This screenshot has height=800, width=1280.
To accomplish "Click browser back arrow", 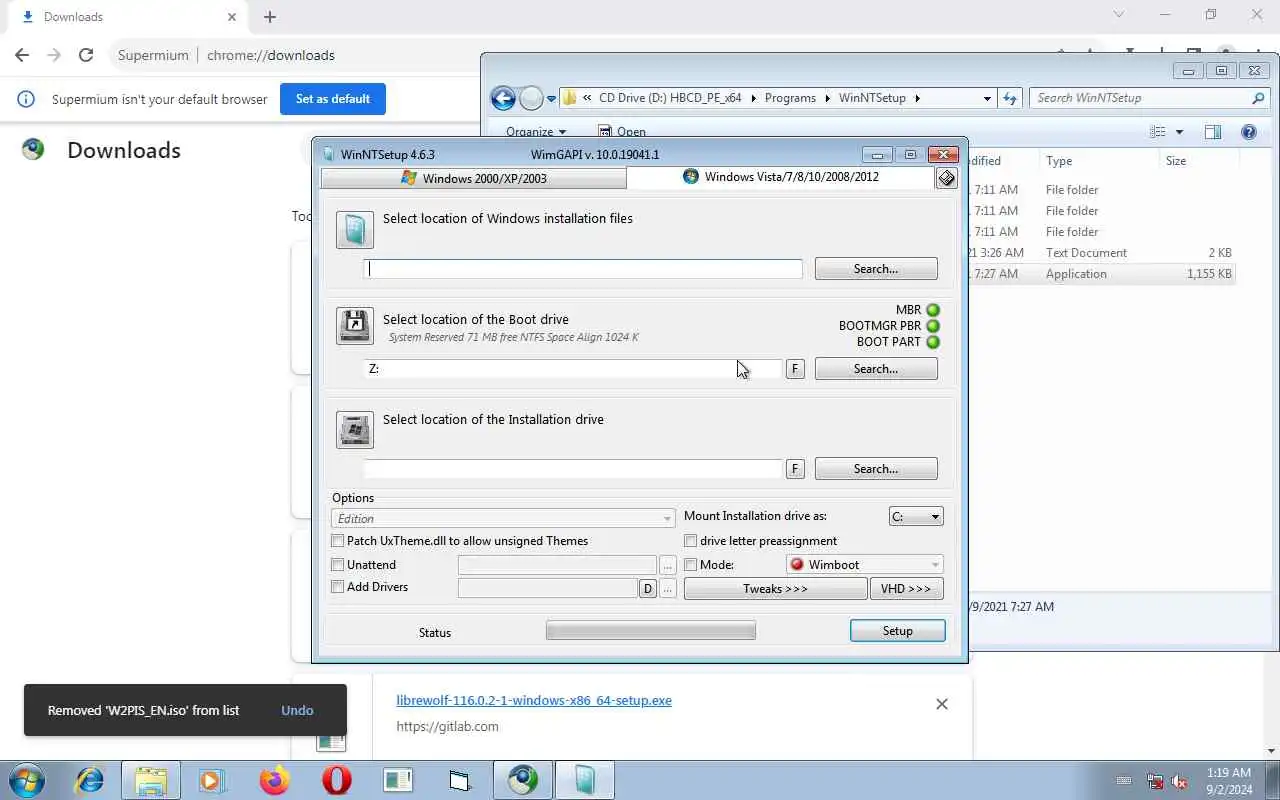I will [x=22, y=55].
